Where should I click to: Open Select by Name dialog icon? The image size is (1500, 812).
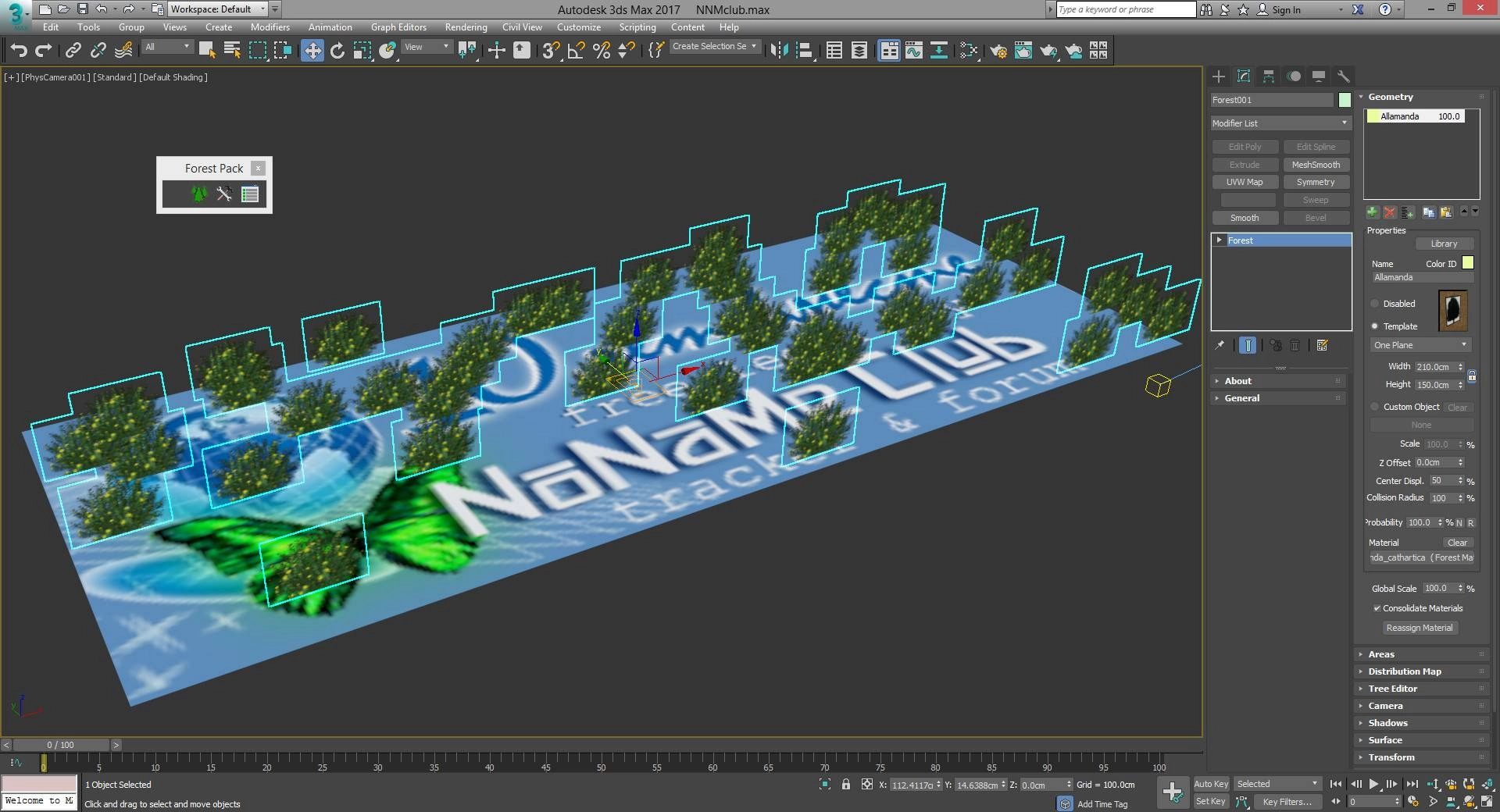[232, 51]
